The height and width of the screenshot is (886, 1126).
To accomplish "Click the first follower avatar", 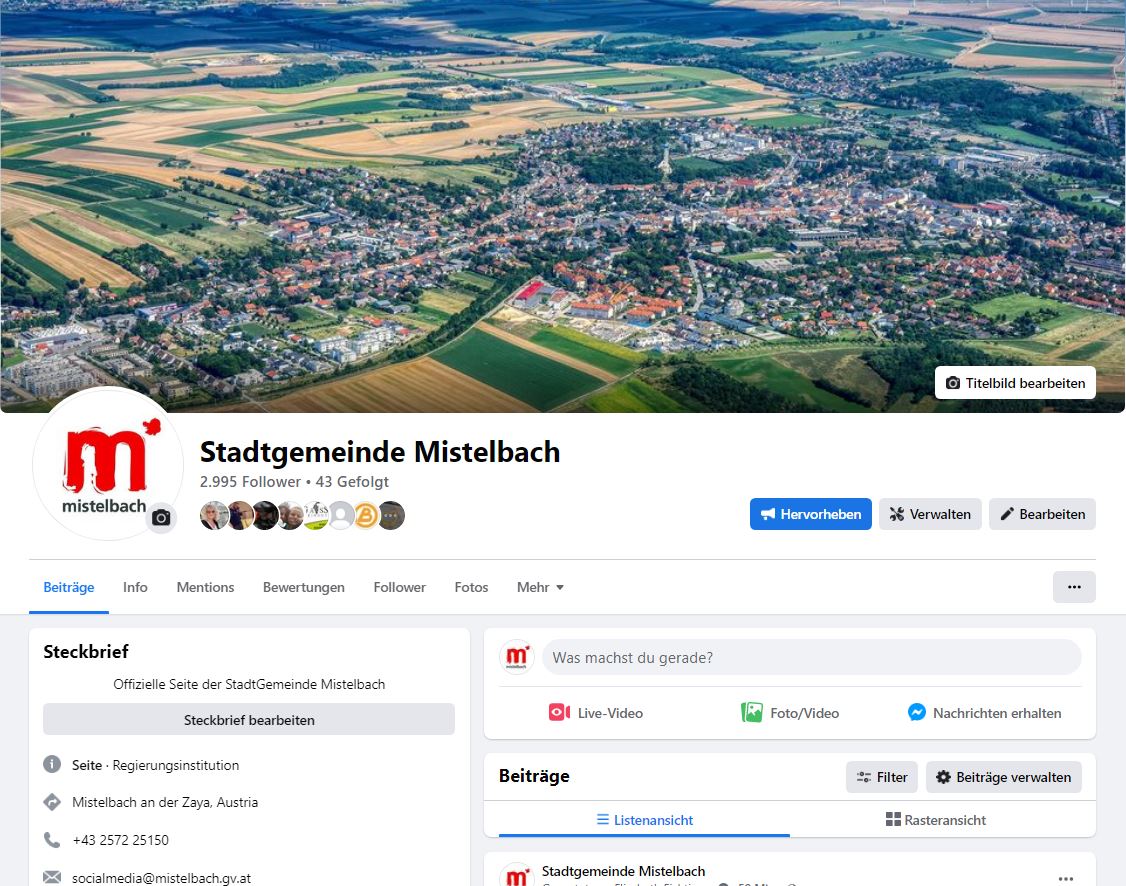I will [x=213, y=516].
